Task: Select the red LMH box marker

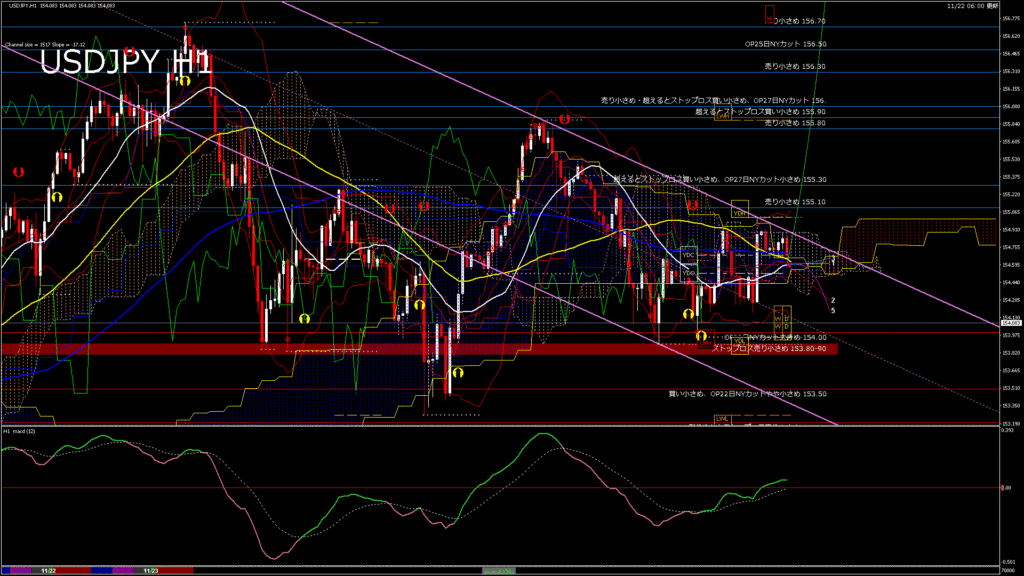Action: [705, 340]
